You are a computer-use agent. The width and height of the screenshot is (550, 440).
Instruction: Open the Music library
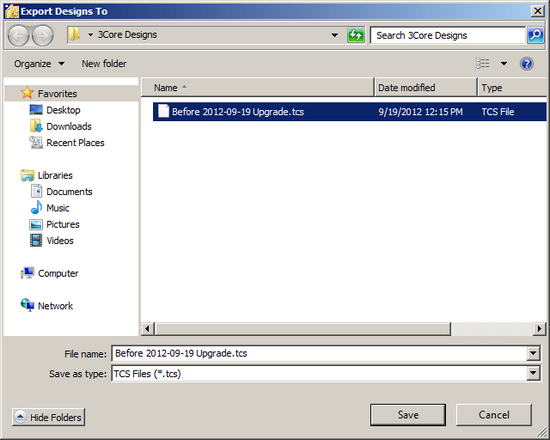point(58,208)
